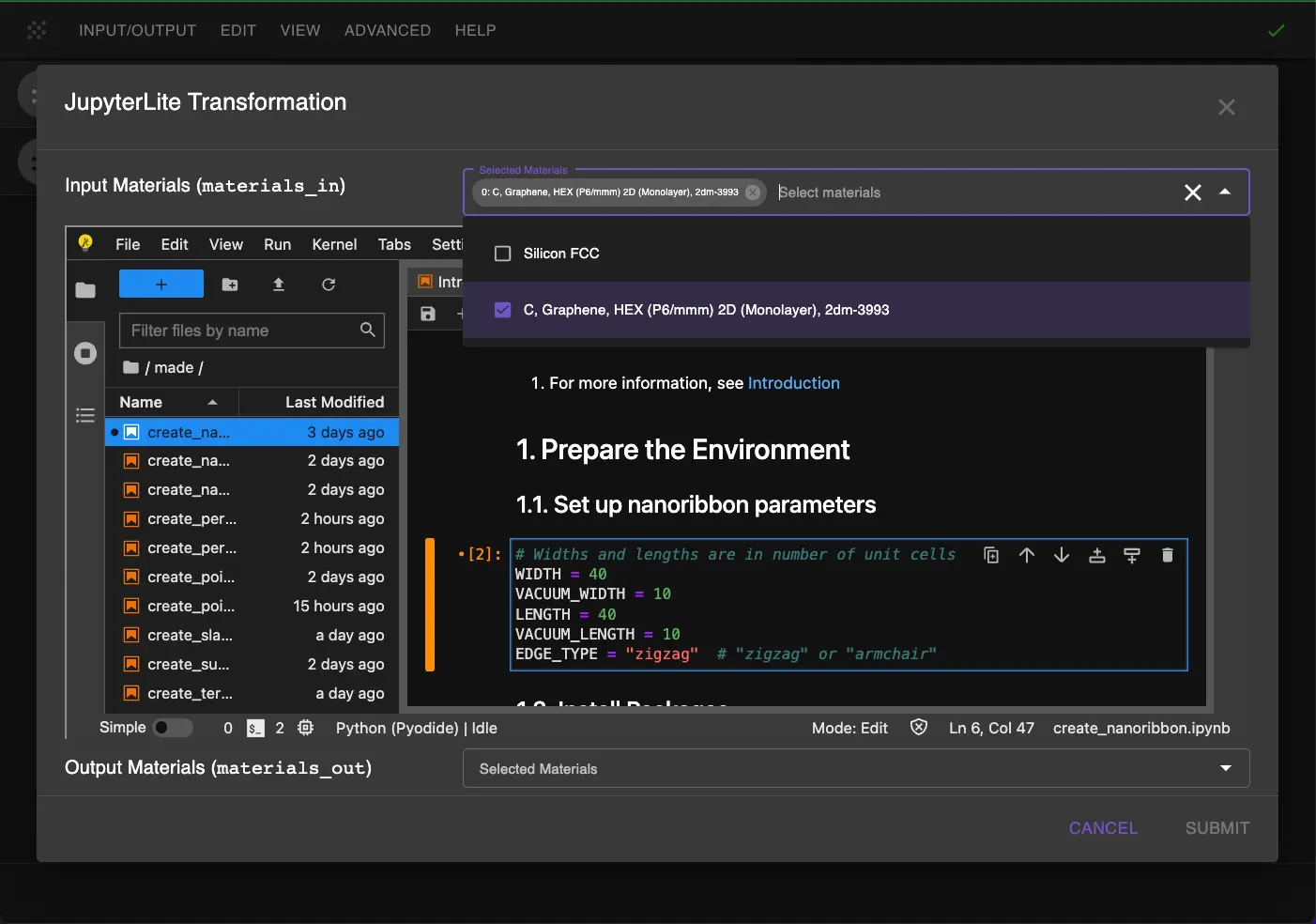
Task: Open the Kernel menu
Action: point(334,244)
